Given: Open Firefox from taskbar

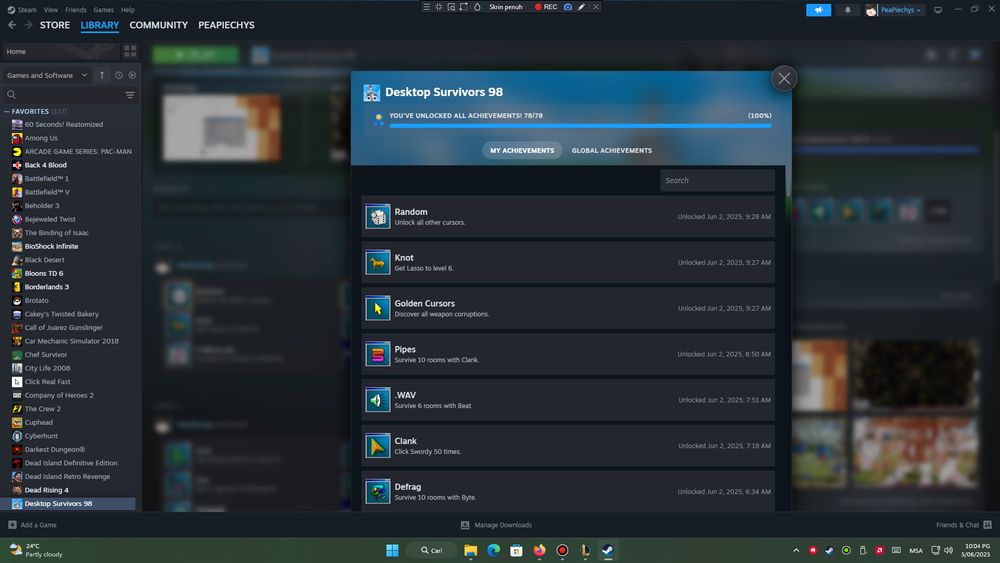Looking at the screenshot, I should (x=540, y=550).
